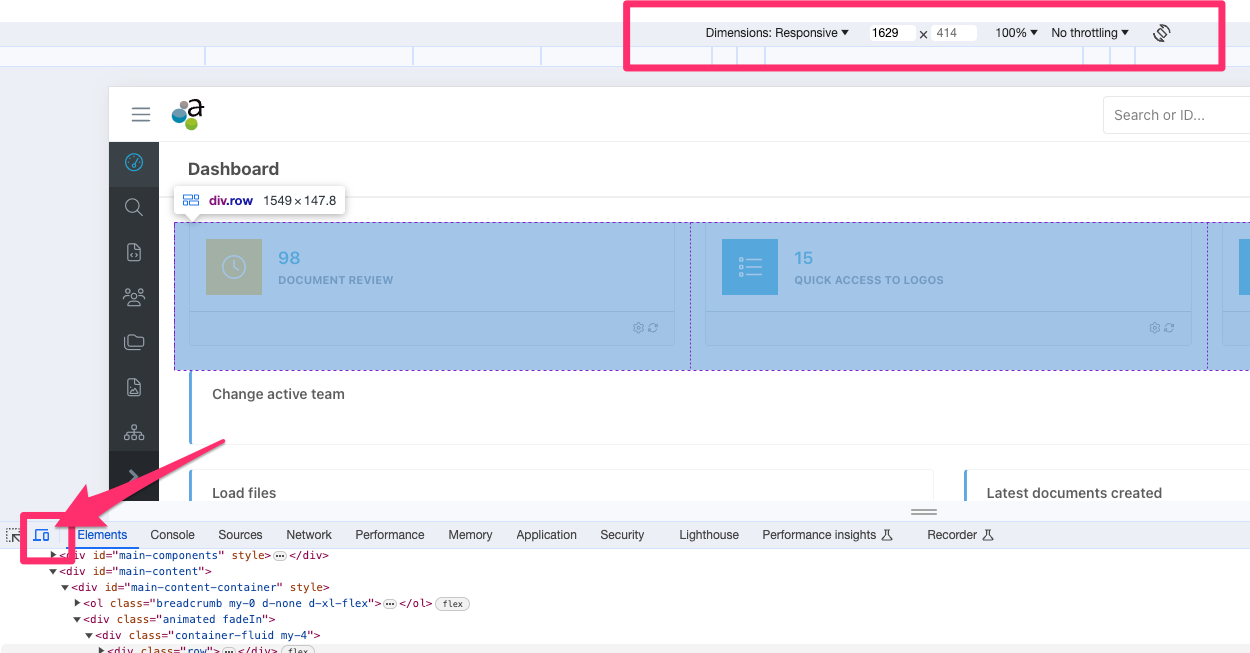Screen dimensions: 1250x653
Task: Click the image file icon in sidebar
Action: 134,387
